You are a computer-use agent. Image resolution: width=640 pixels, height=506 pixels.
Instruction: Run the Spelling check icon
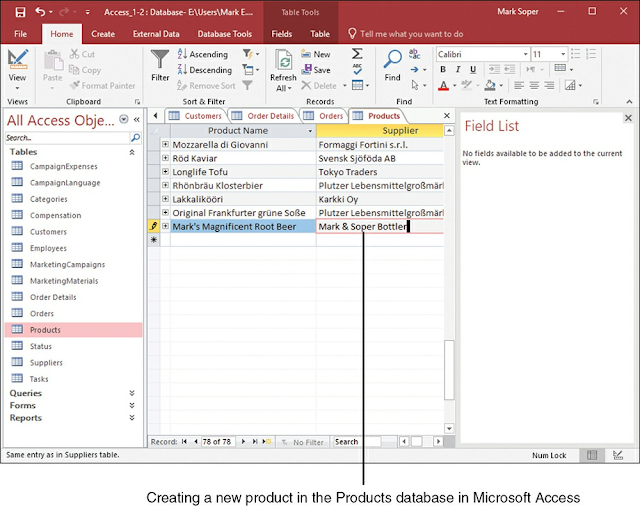(357, 69)
